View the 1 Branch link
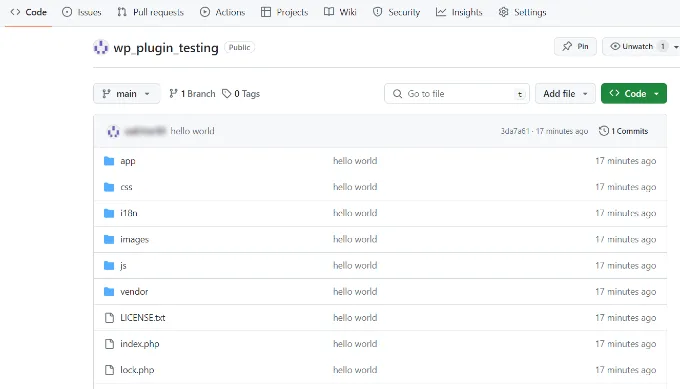This screenshot has height=389, width=680. (x=192, y=94)
